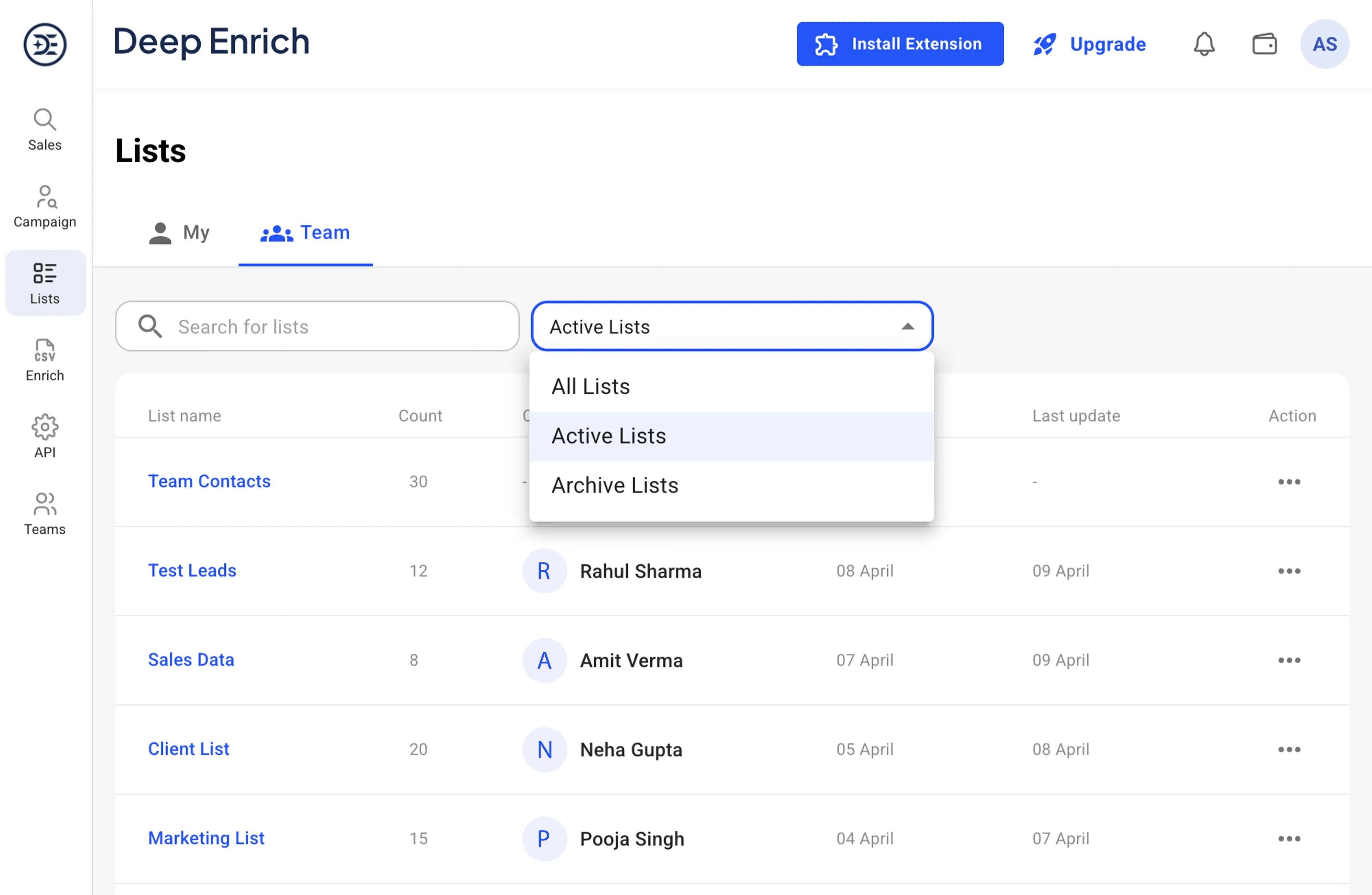Click Pooja Singh's P avatar
Image resolution: width=1372 pixels, height=895 pixels.
[544, 838]
